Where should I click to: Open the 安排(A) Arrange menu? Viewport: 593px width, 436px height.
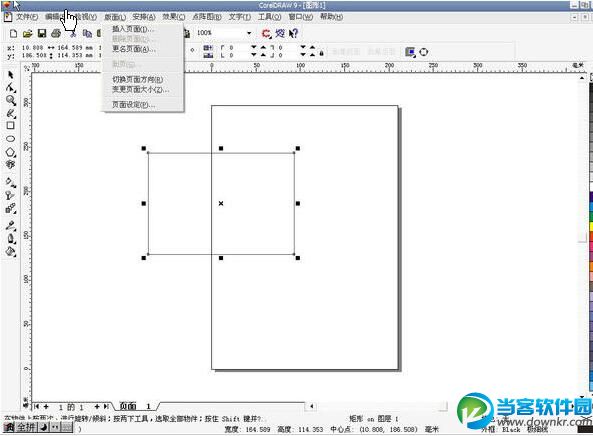point(144,17)
